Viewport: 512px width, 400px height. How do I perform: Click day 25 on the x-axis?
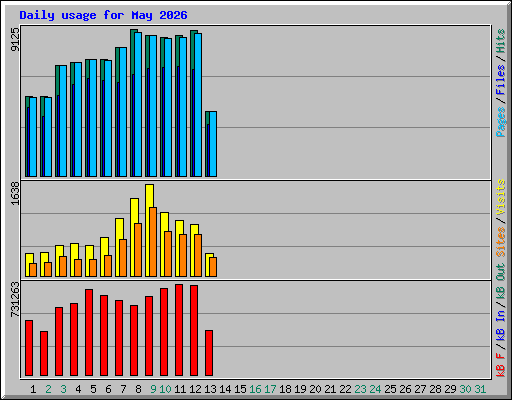tap(390, 389)
